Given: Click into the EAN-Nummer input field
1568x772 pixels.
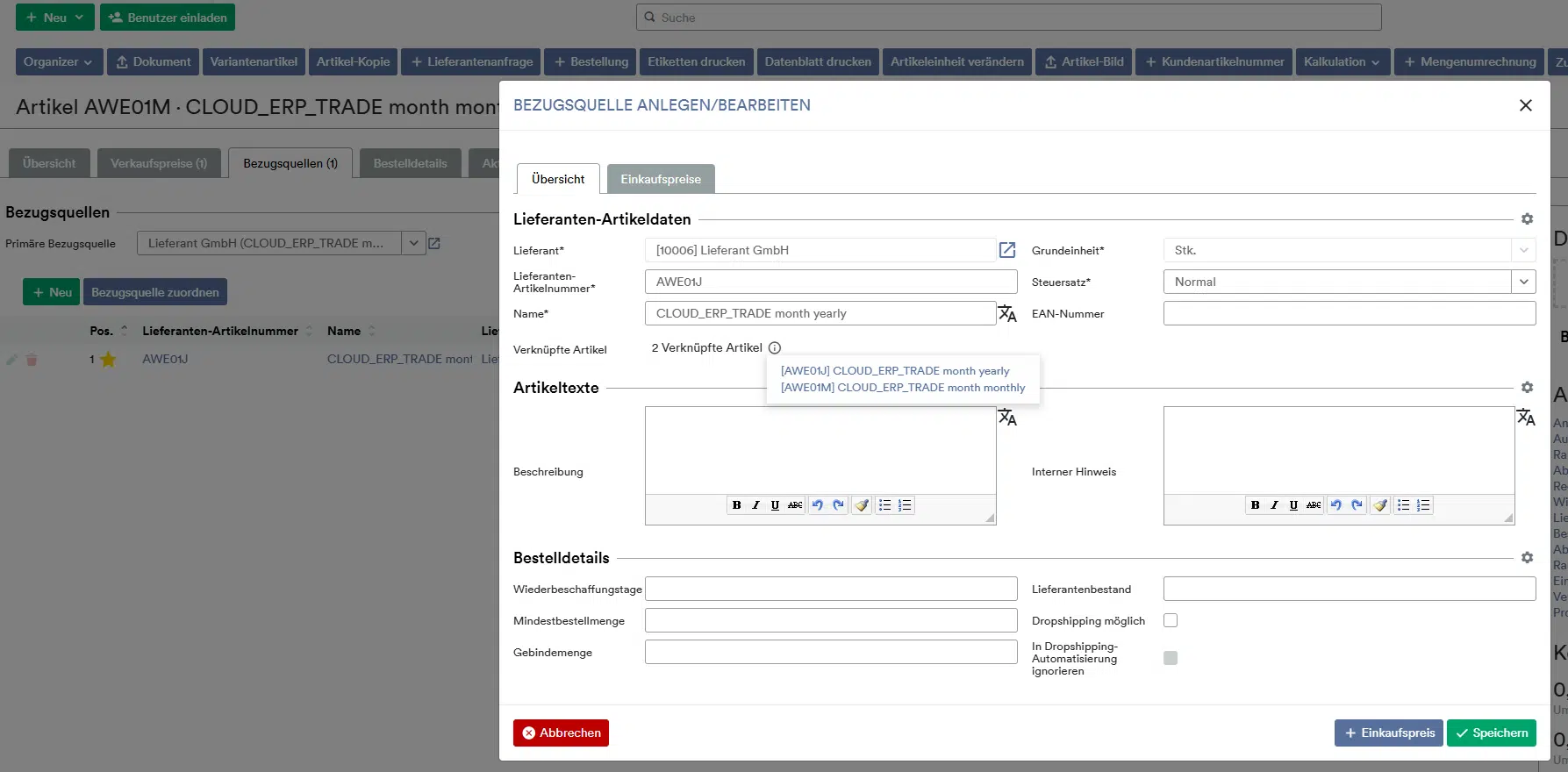Looking at the screenshot, I should (x=1349, y=313).
